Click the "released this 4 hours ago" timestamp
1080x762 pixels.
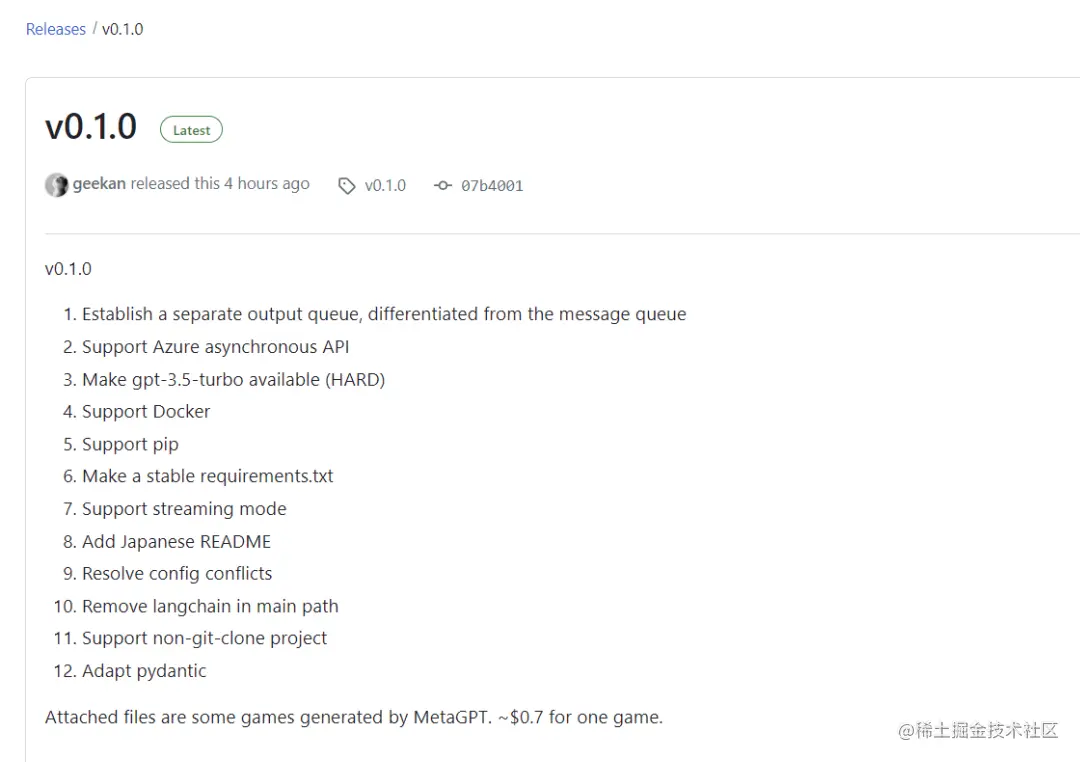tap(220, 184)
